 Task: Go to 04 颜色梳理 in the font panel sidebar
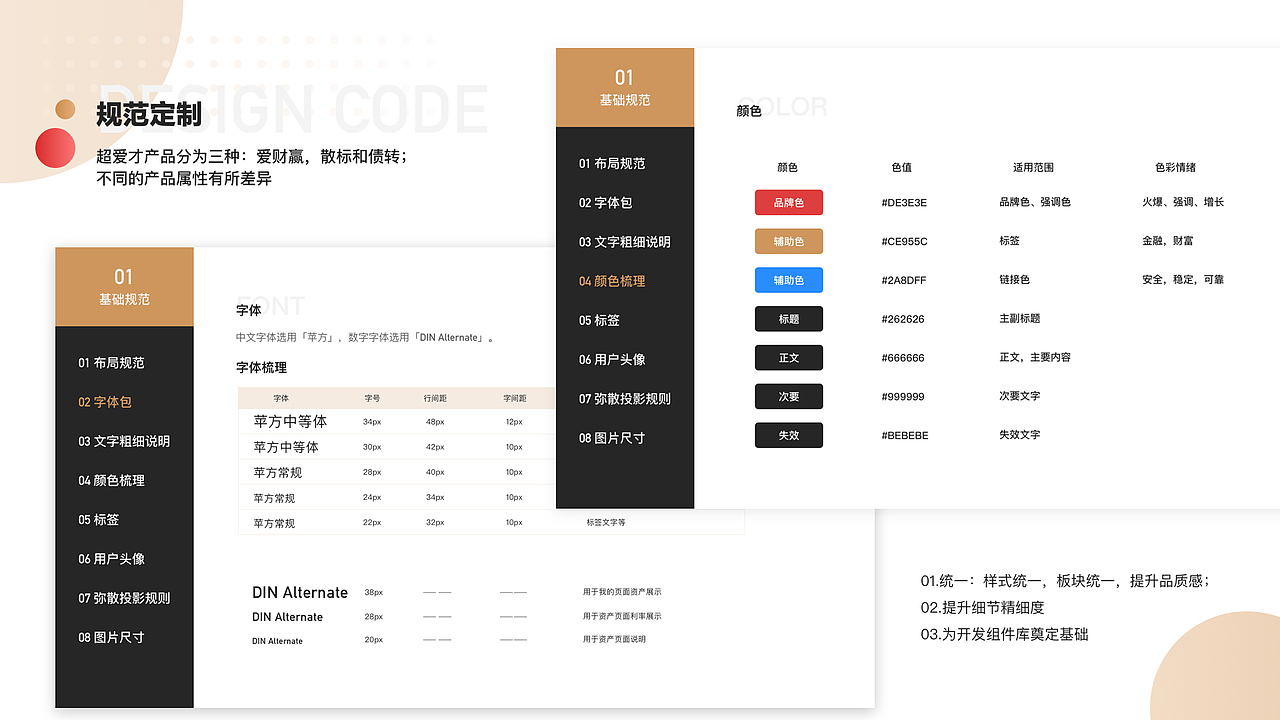(x=111, y=480)
